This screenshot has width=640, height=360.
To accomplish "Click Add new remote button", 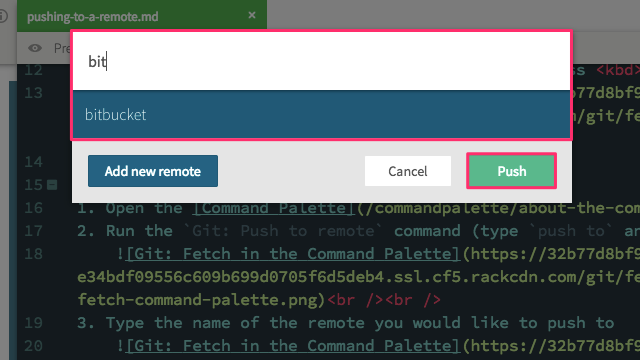I will click(153, 171).
